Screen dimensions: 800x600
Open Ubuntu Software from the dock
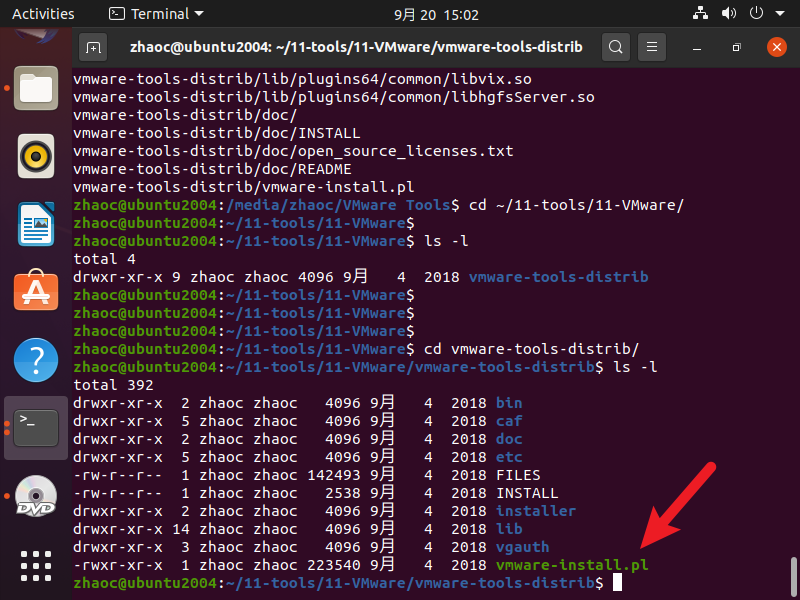pos(36,290)
